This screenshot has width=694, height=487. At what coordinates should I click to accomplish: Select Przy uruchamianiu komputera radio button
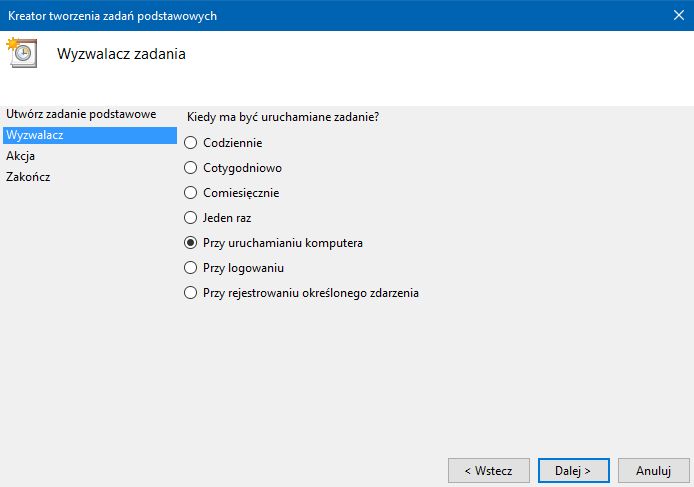pyautogui.click(x=191, y=243)
